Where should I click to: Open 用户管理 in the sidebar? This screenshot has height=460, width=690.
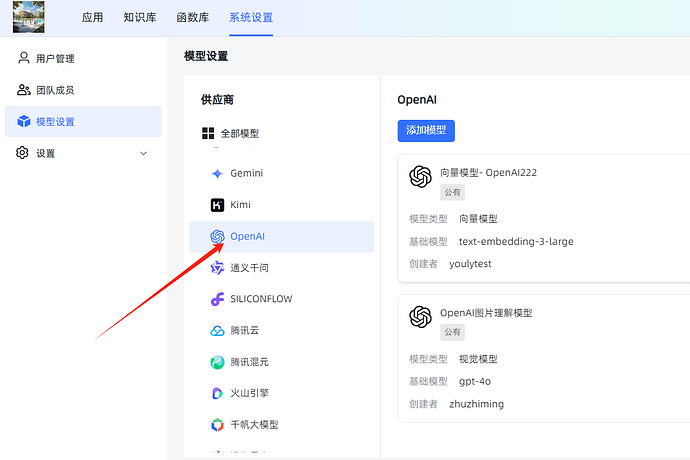[83, 58]
